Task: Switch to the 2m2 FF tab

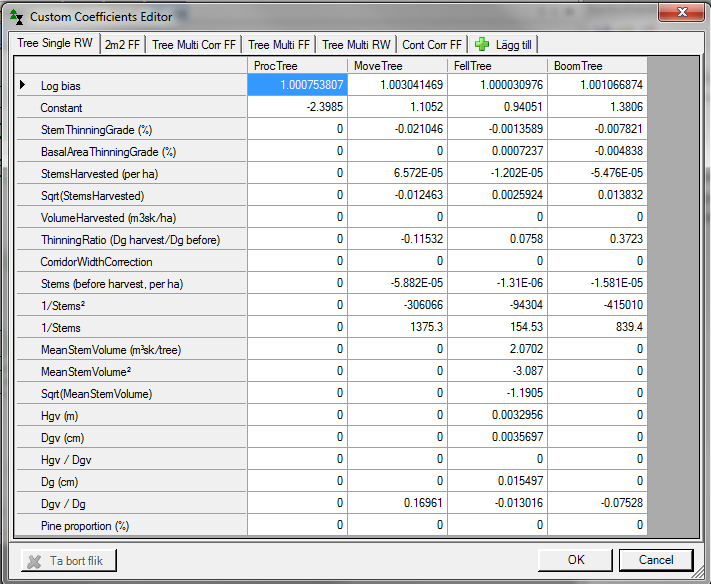Action: 122,44
